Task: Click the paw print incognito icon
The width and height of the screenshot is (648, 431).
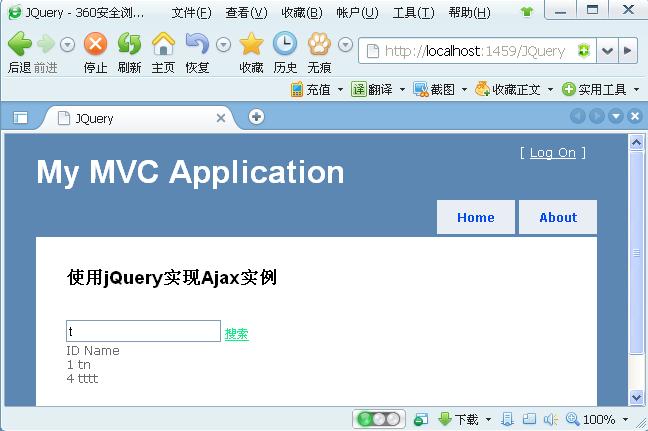Action: coord(319,44)
